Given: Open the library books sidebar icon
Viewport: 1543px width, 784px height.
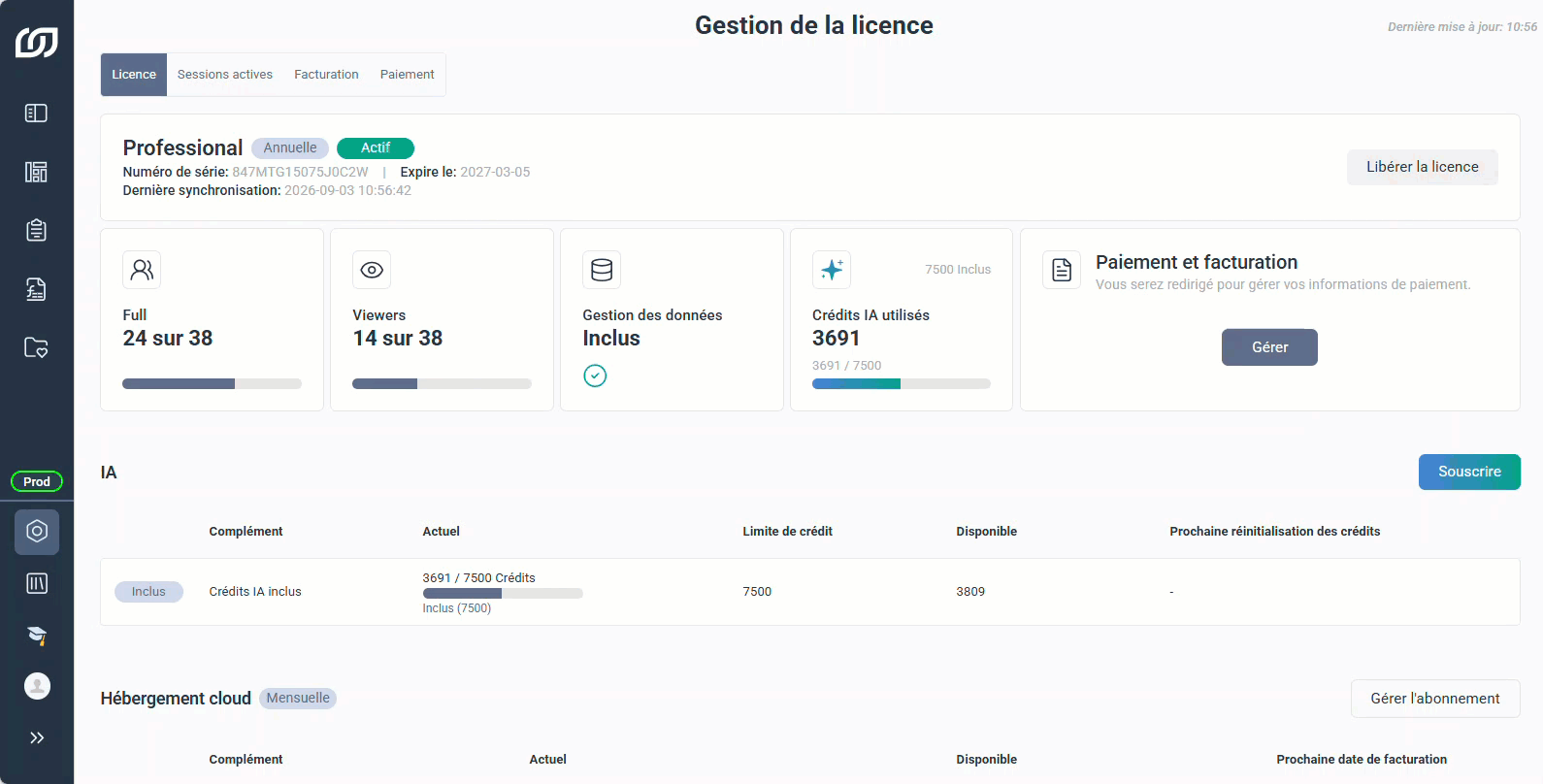Looking at the screenshot, I should (x=37, y=583).
